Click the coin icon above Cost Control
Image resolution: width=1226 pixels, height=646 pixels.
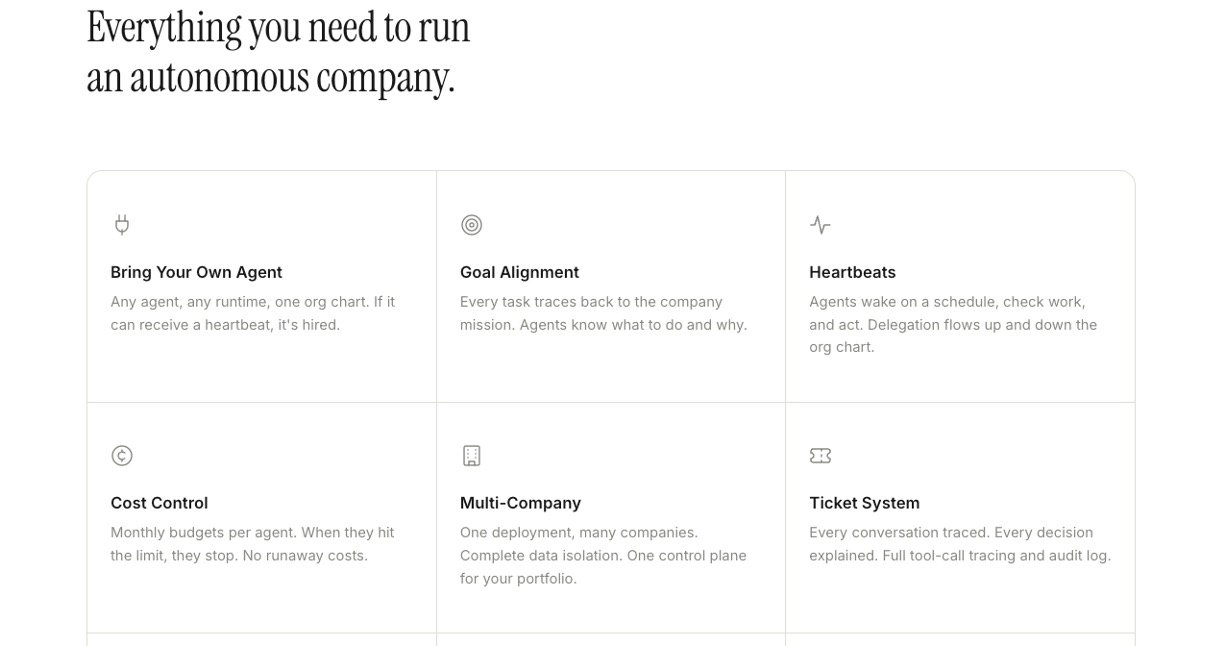pyautogui.click(x=122, y=456)
